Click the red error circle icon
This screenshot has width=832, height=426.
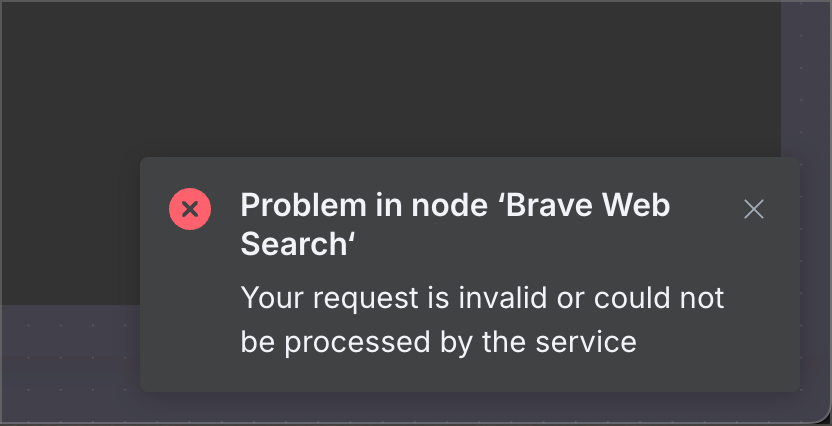tap(190, 209)
